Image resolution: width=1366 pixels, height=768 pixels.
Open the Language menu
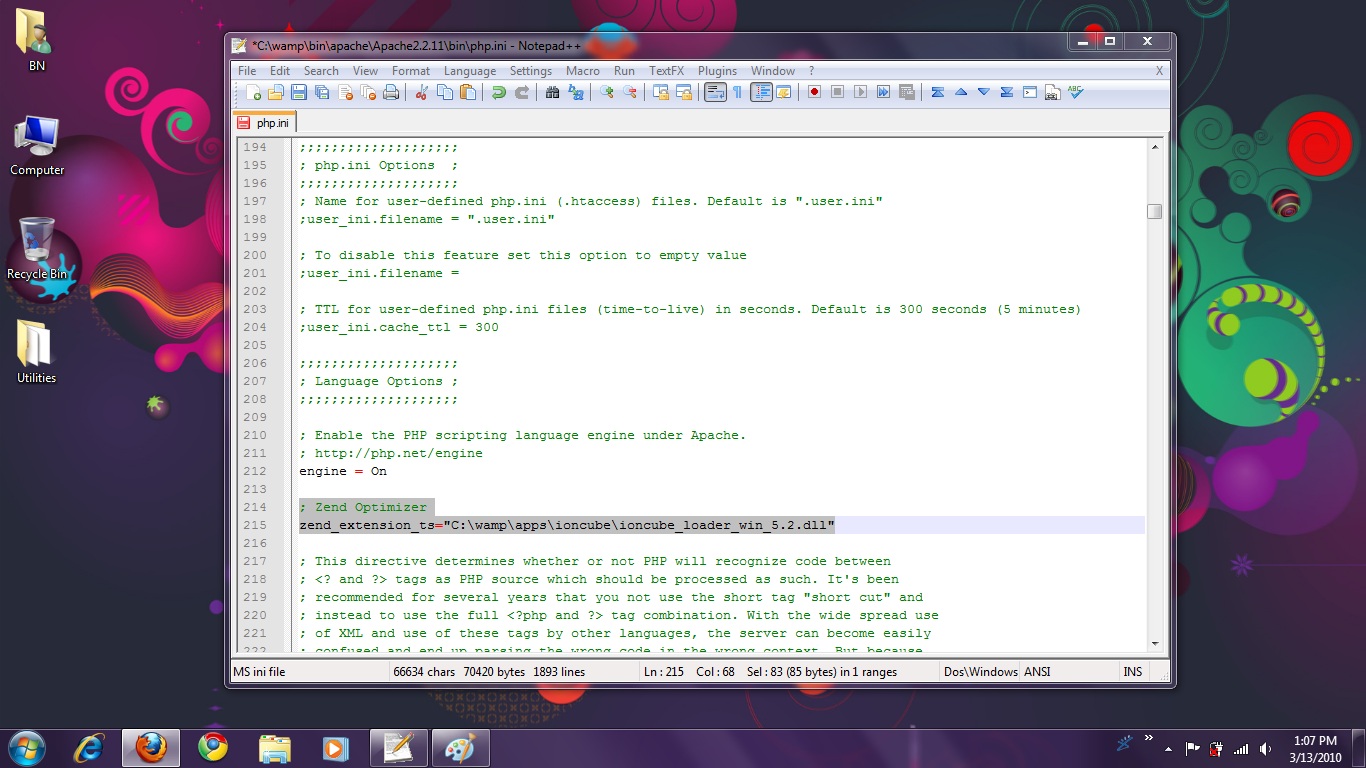pyautogui.click(x=469, y=71)
